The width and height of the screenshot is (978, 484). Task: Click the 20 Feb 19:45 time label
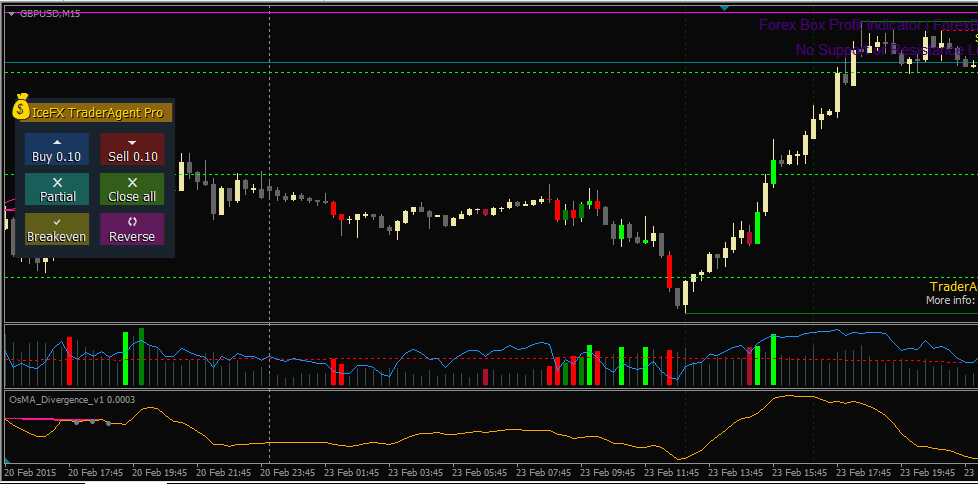click(160, 472)
